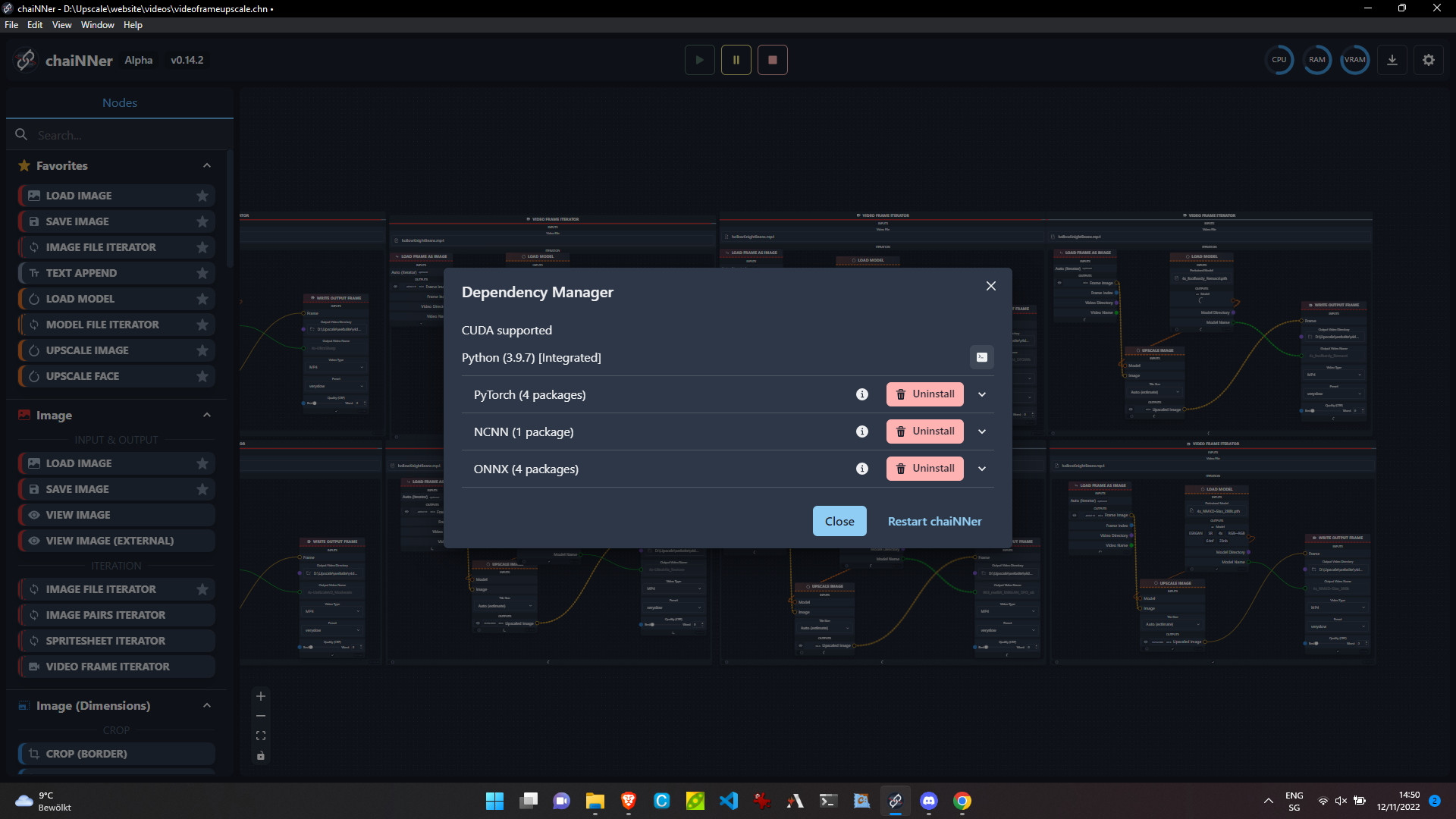Select the Video Frame Iterator node
1456x819 pixels.
(x=116, y=667)
